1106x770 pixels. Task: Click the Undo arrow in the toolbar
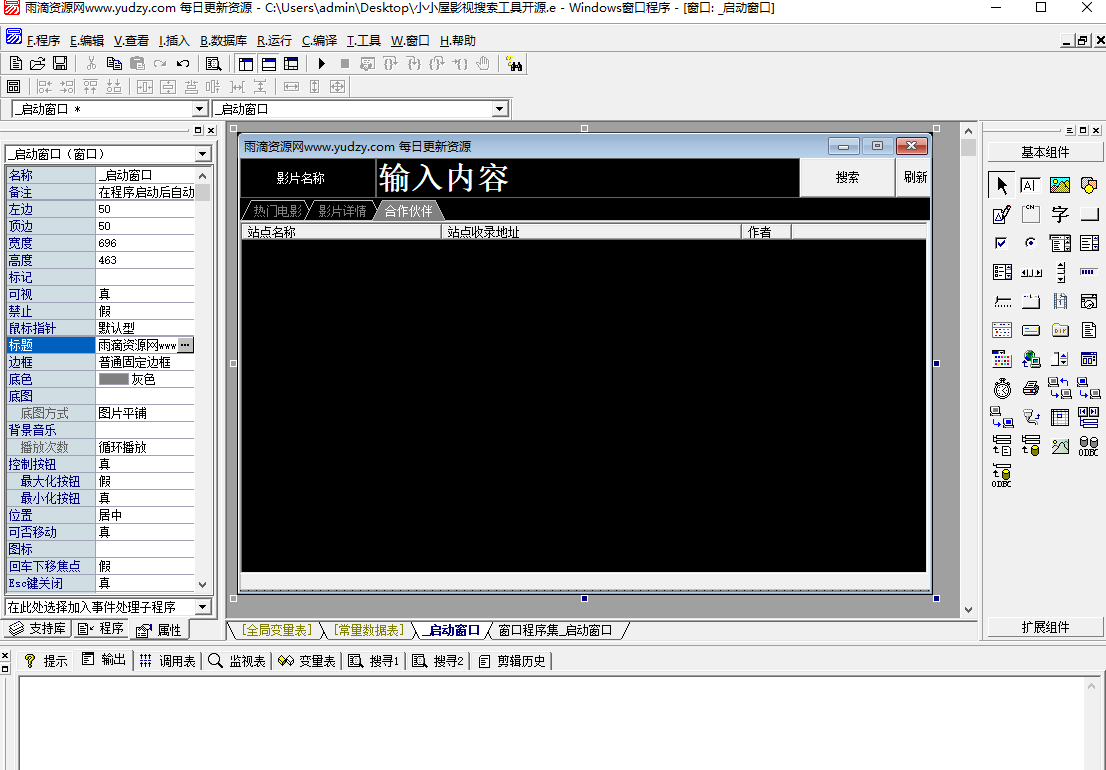pyautogui.click(x=183, y=64)
